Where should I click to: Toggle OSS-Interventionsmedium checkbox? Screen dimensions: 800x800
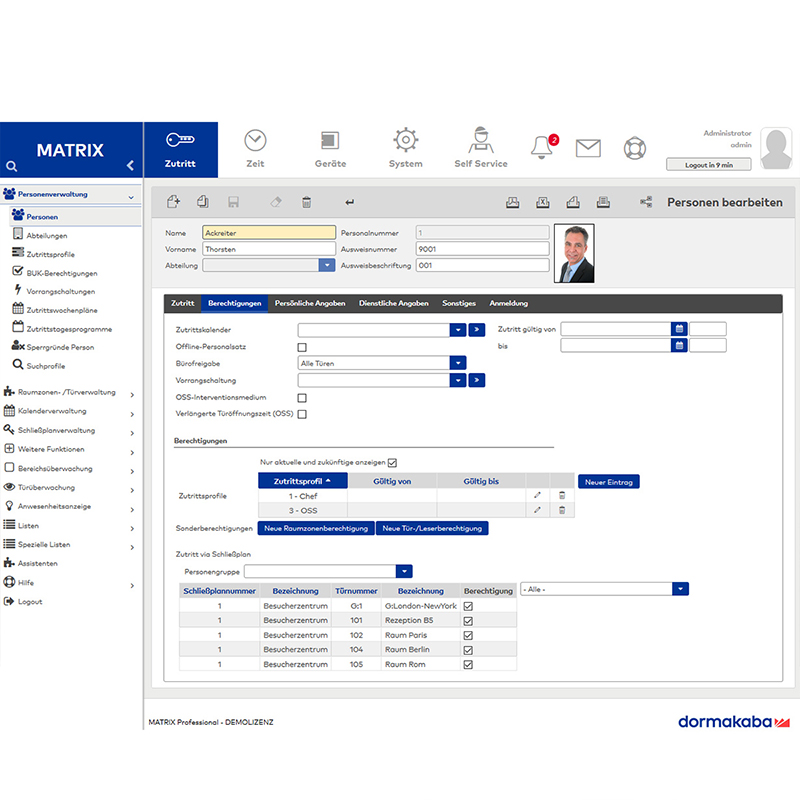(302, 398)
